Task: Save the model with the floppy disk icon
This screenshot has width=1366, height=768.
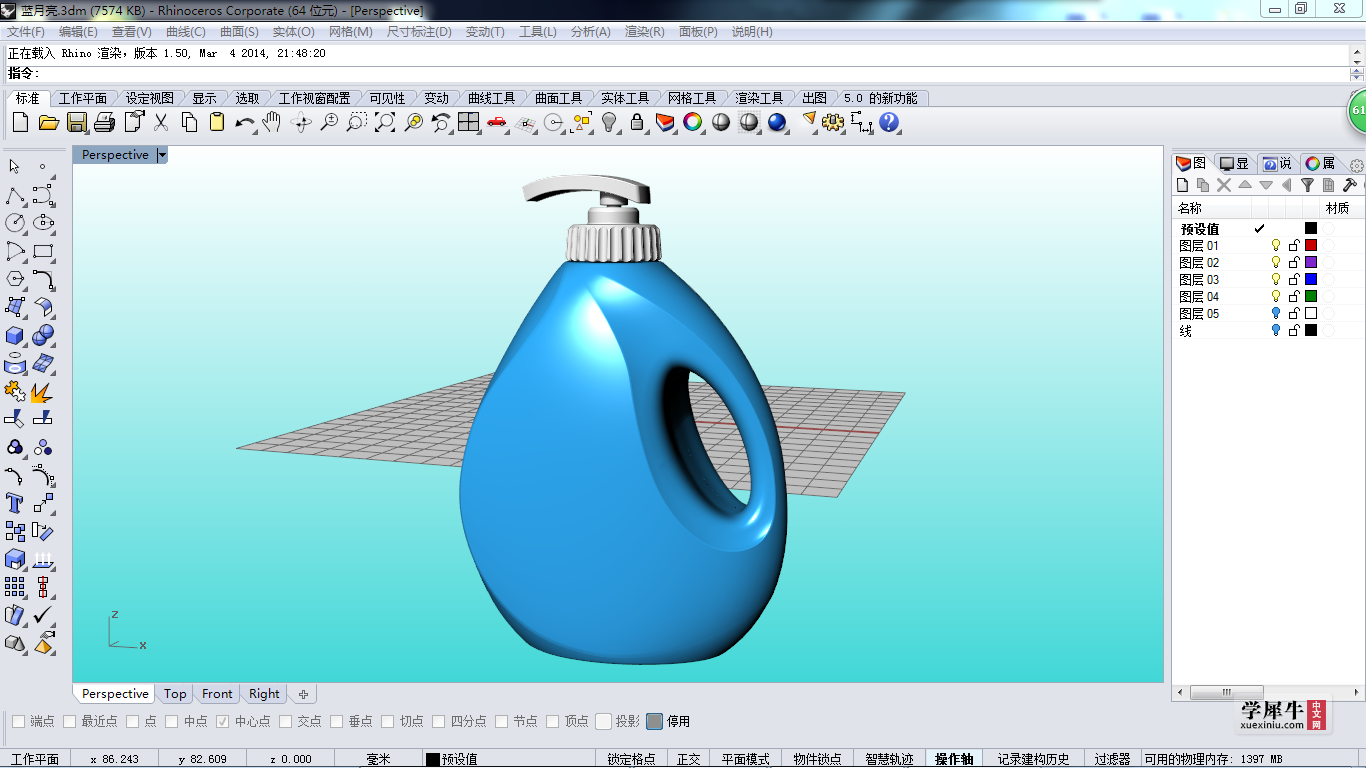Action: point(76,122)
